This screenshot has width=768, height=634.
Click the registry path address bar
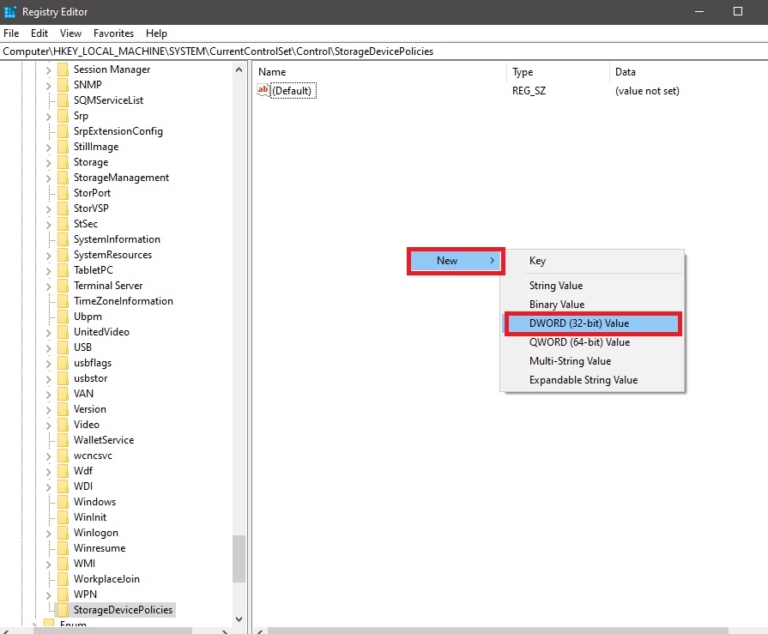pyautogui.click(x=384, y=51)
